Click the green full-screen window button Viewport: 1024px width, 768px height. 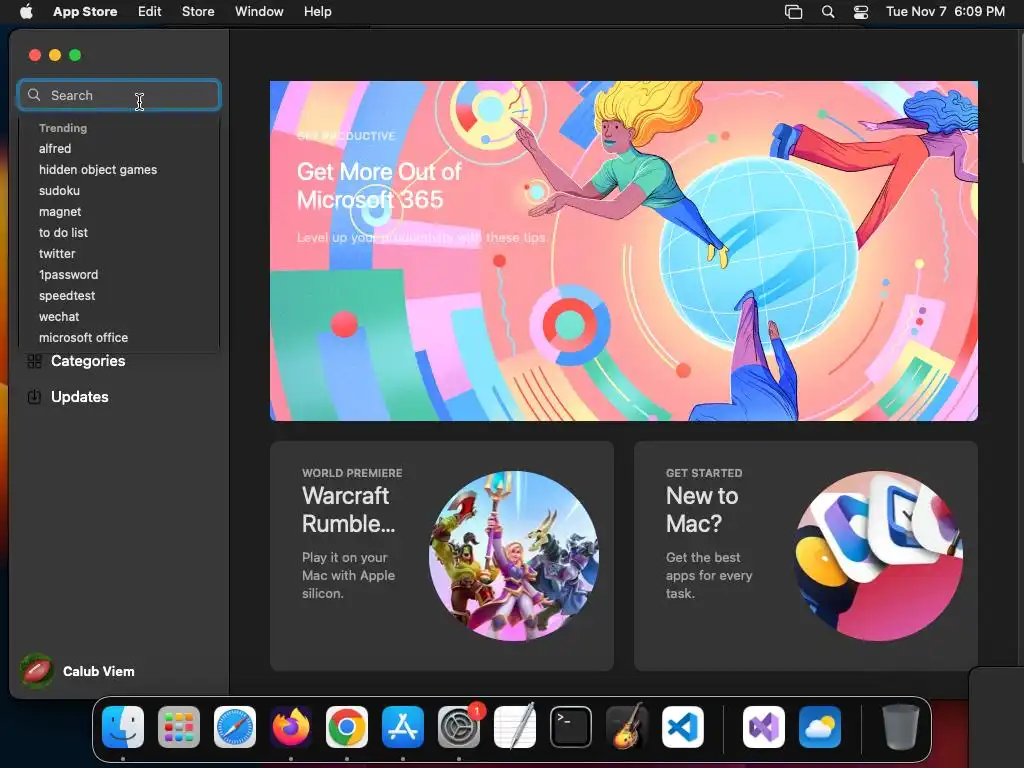pyautogui.click(x=75, y=56)
